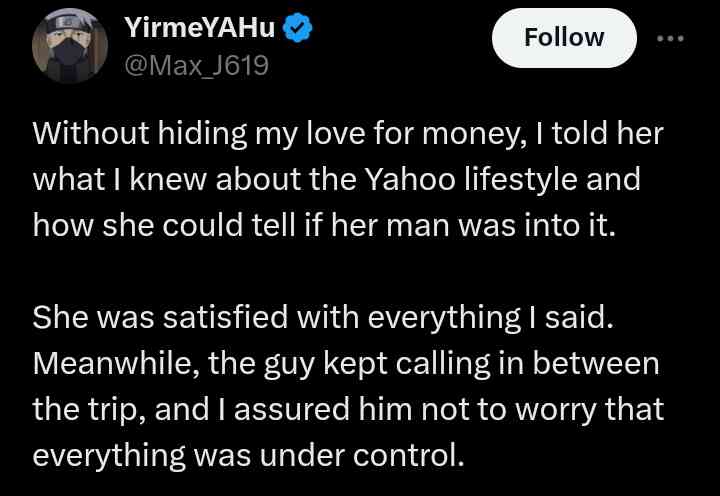The image size is (720, 496).
Task: Follow the YirmeYAHu account
Action: point(564,38)
